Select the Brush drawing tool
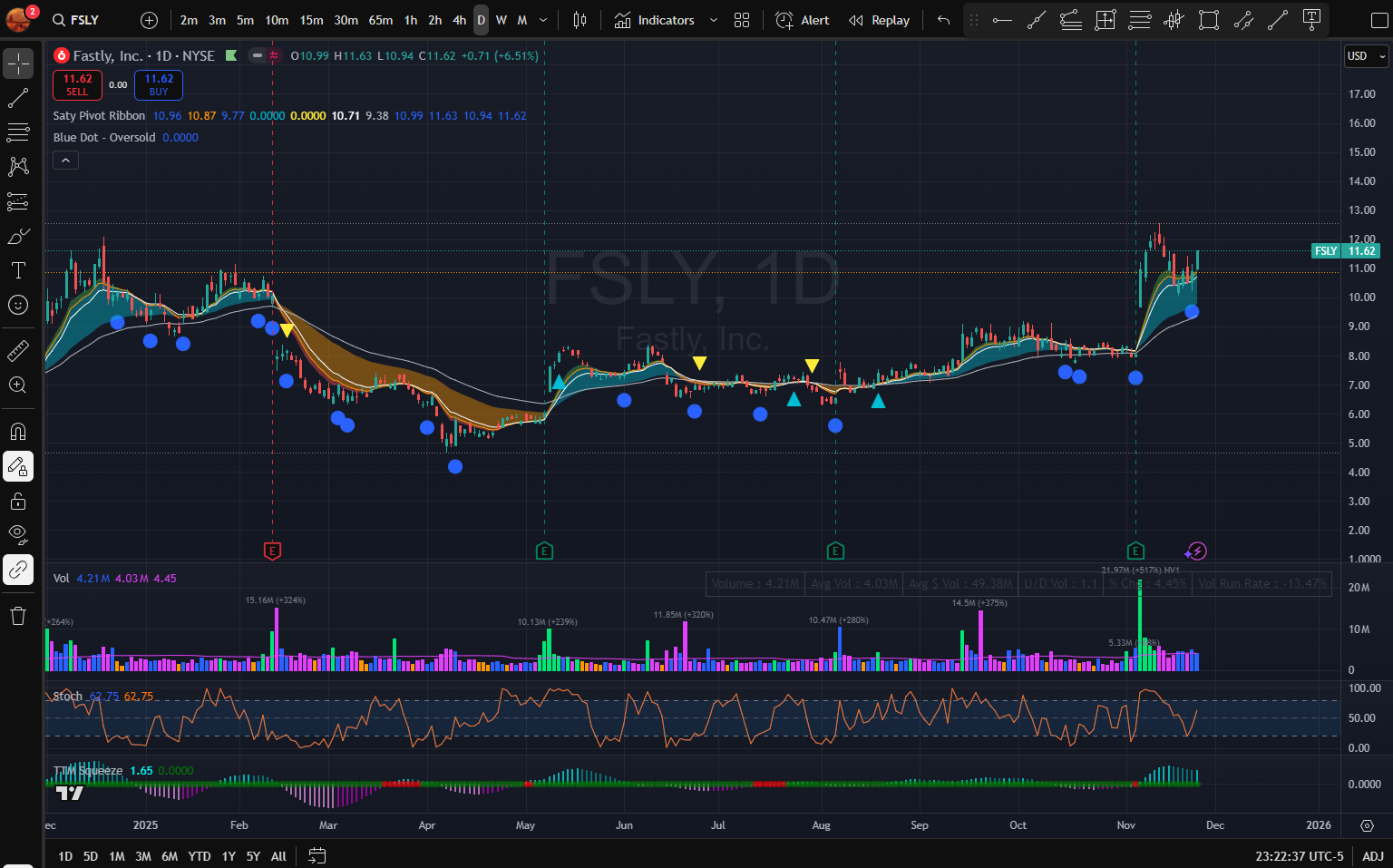Screen dimensions: 1393x868 [x=18, y=236]
